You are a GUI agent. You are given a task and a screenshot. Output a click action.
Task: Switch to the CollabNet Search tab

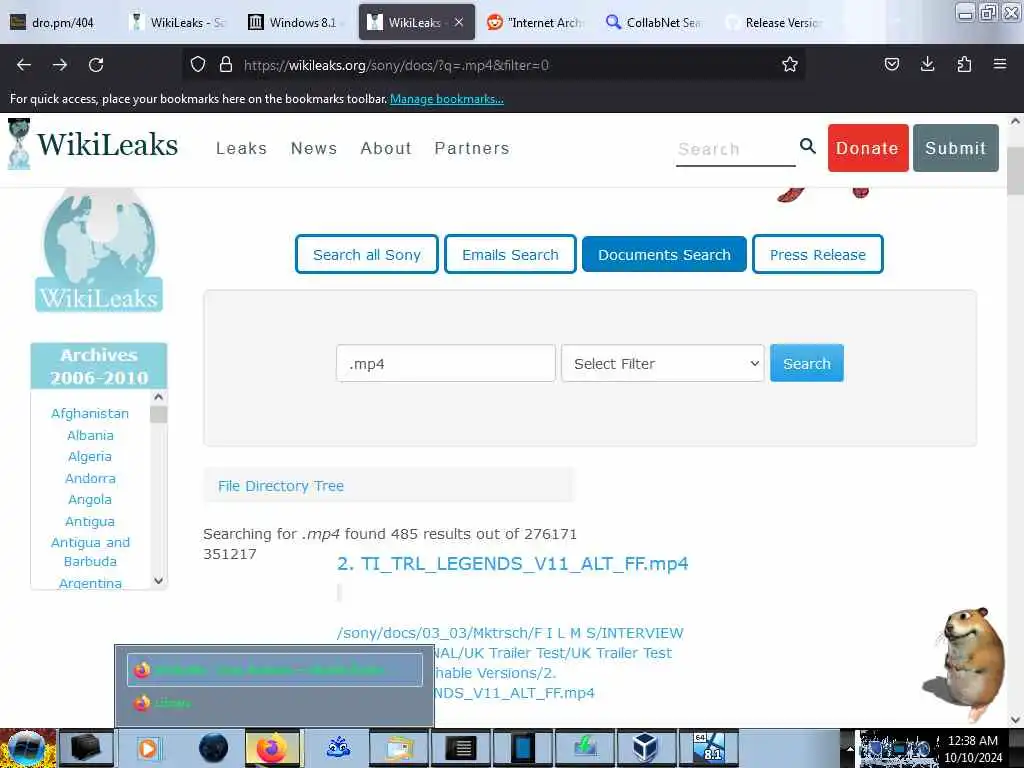654,22
